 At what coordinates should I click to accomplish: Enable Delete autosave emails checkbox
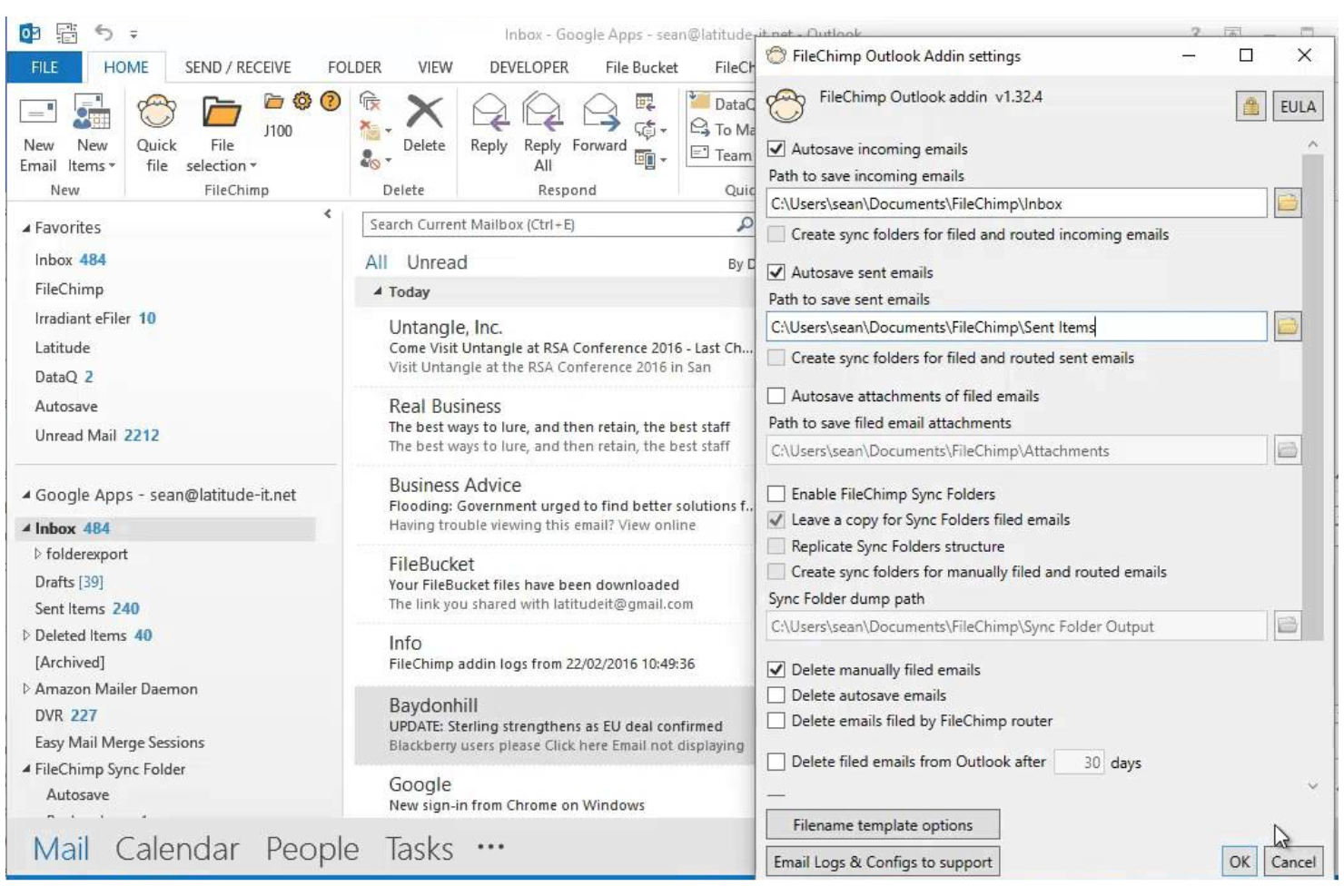pos(776,695)
